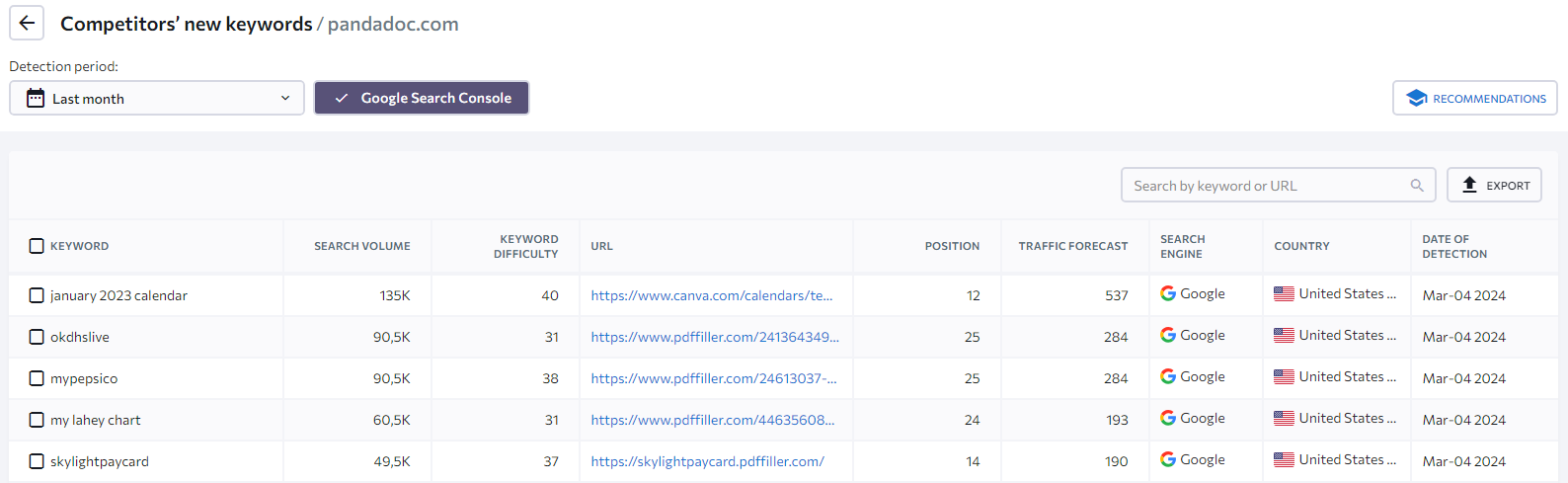Click Google icon in skylightpaycard row
The width and height of the screenshot is (1568, 483).
1168,459
